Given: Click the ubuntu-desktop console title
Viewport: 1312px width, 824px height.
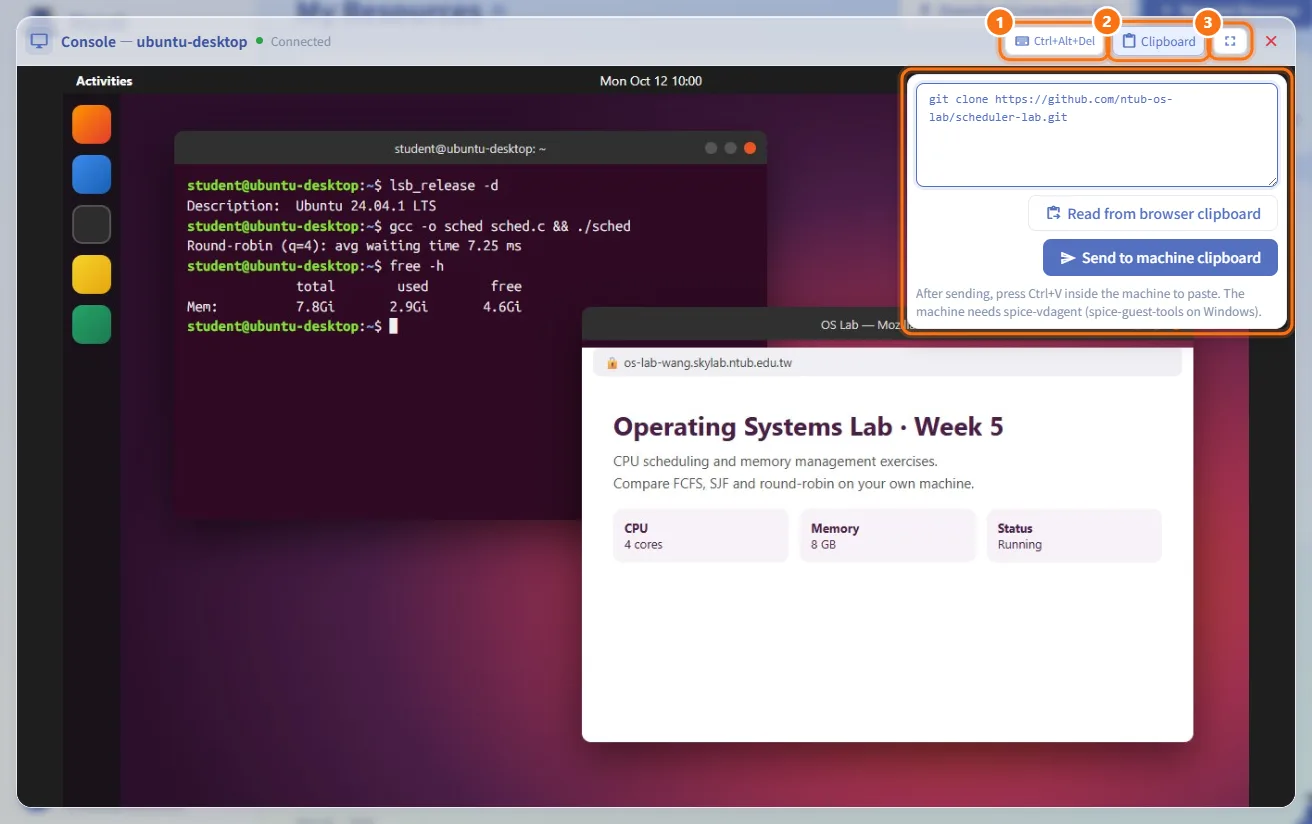Looking at the screenshot, I should pos(191,42).
